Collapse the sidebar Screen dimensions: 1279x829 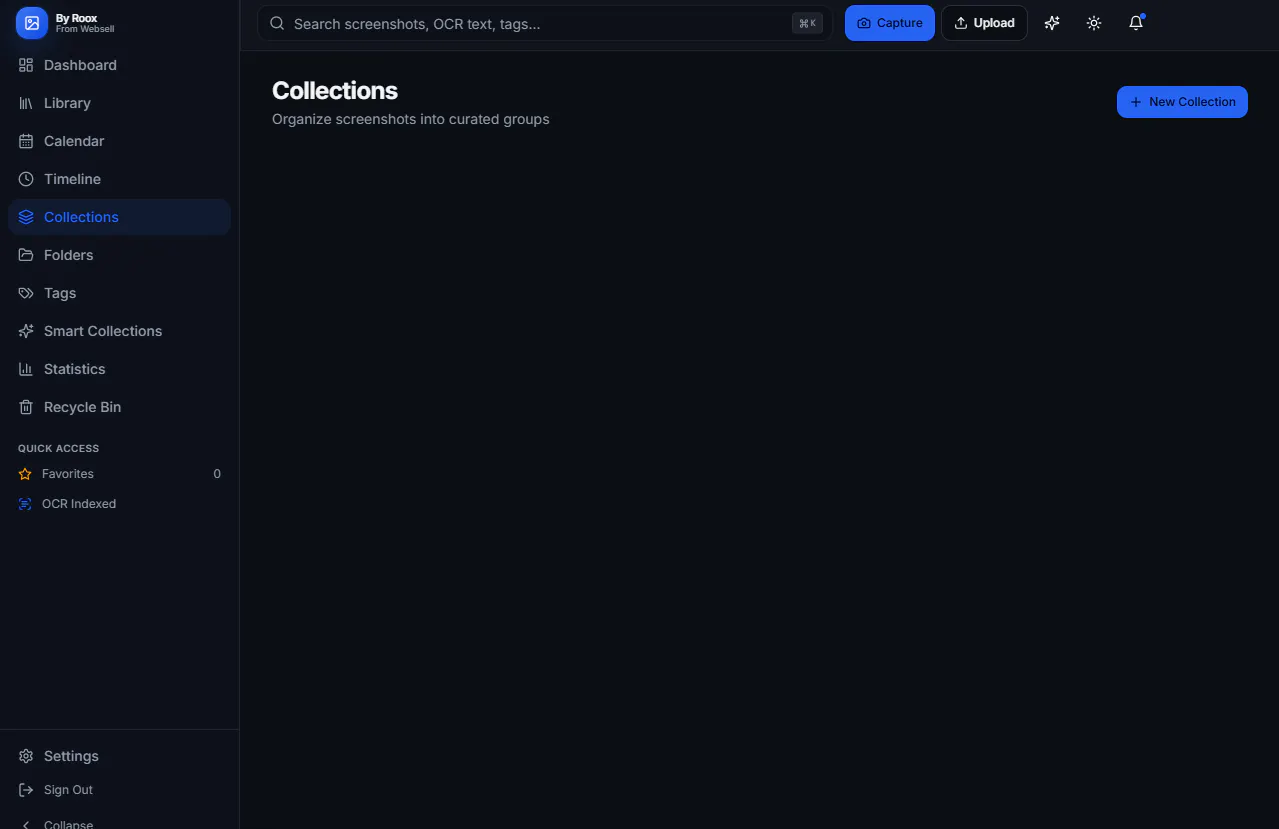tap(119, 822)
